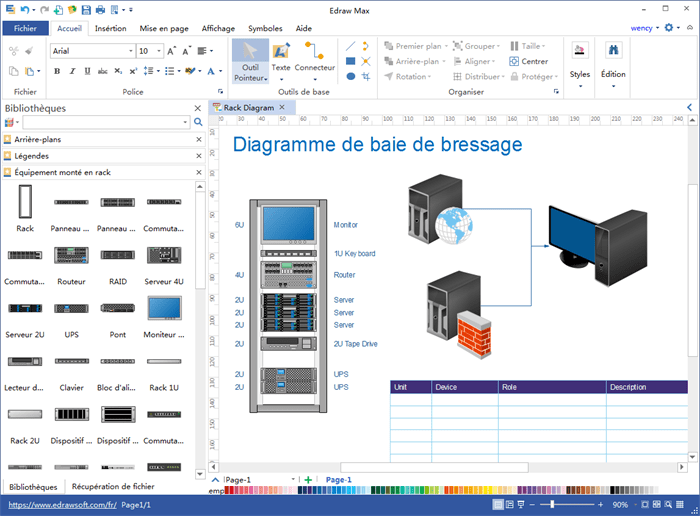Expand the Styles gallery
The image size is (700, 516).
(579, 65)
